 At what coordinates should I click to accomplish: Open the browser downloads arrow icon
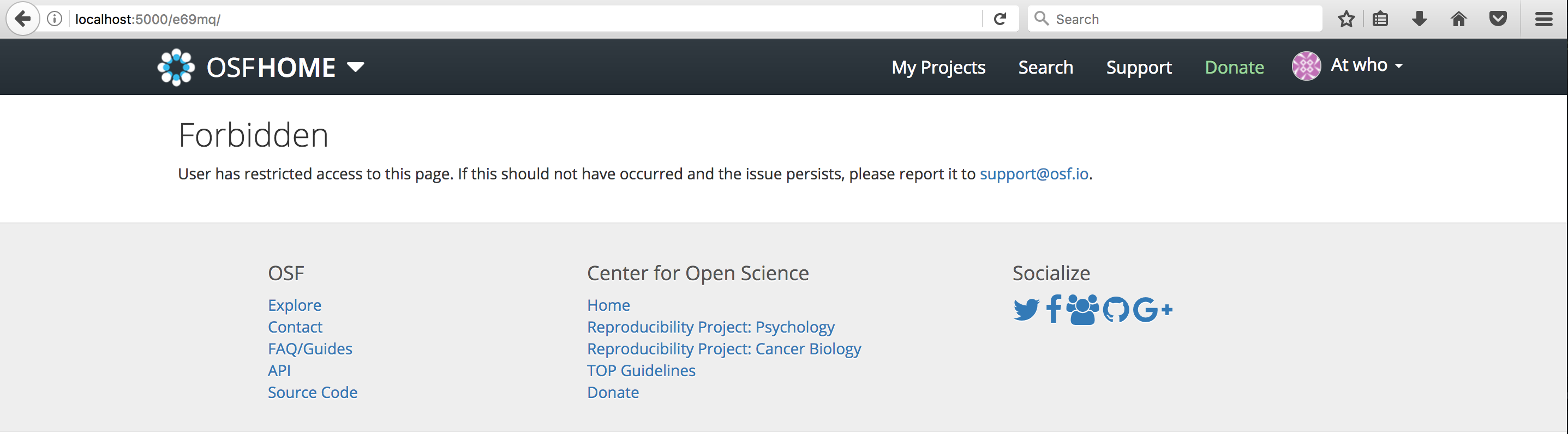pos(1419,19)
